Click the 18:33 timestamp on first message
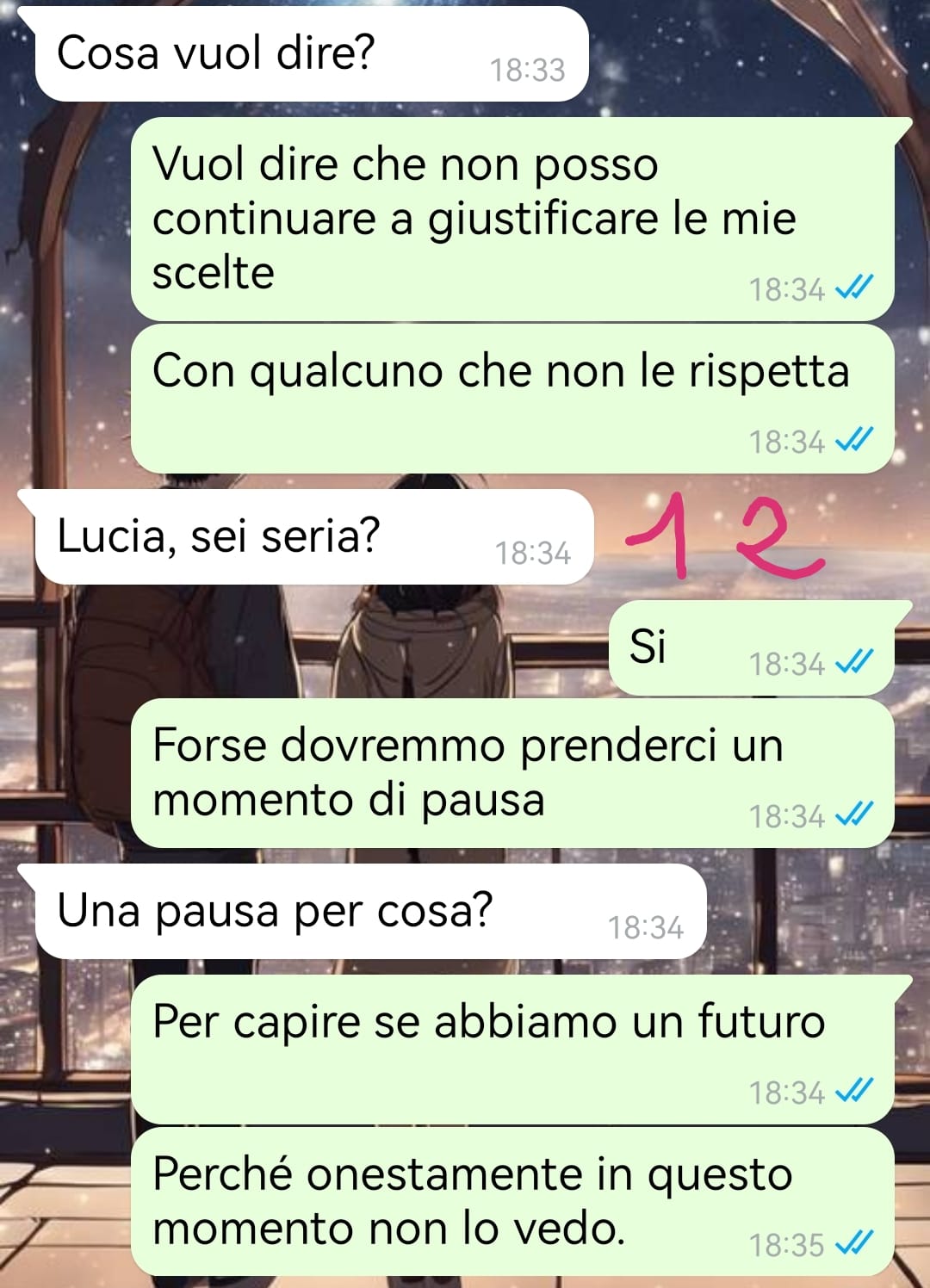The image size is (930, 1288). [527, 70]
